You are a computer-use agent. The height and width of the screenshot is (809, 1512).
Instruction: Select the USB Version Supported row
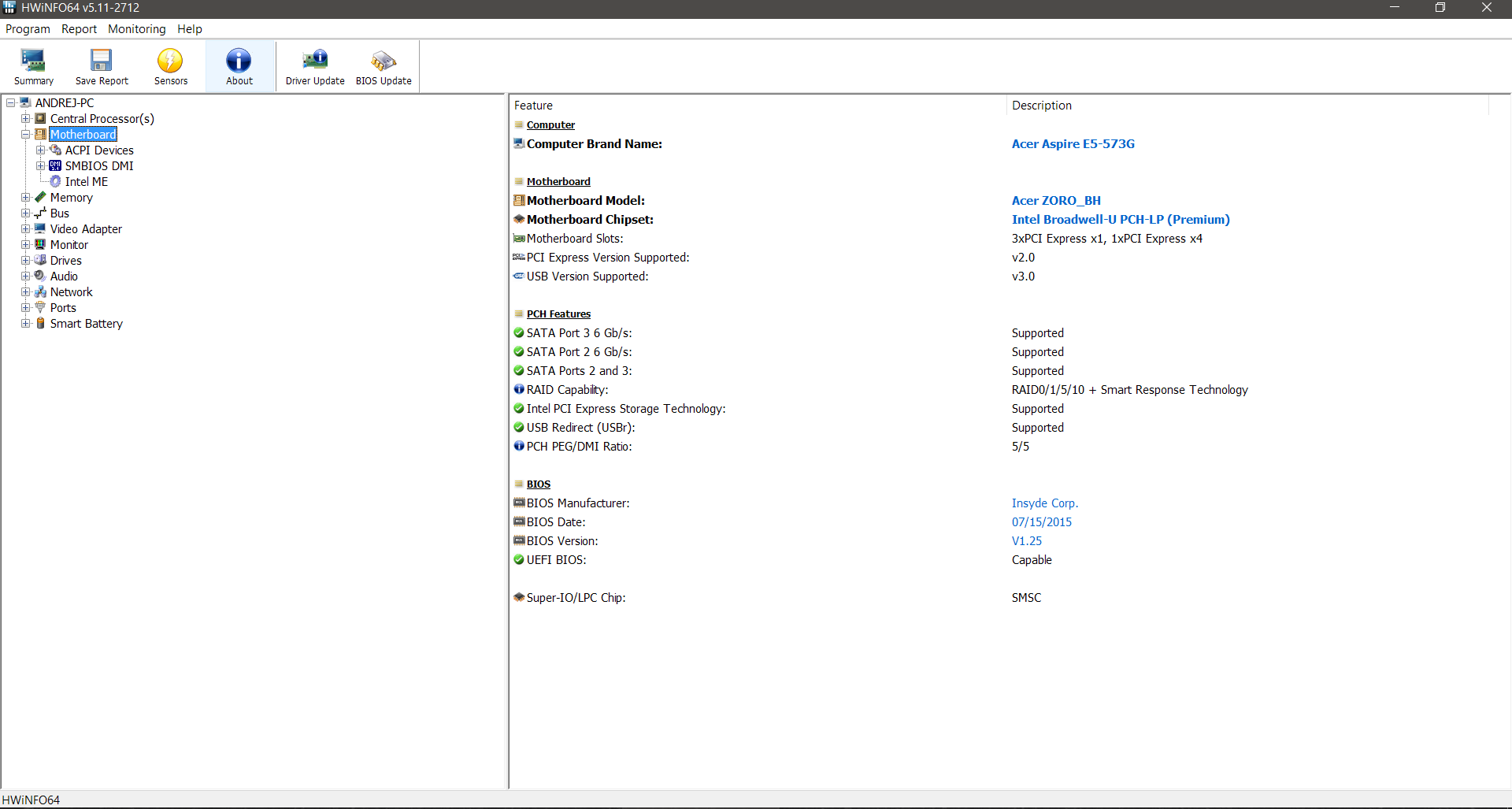[1000, 276]
